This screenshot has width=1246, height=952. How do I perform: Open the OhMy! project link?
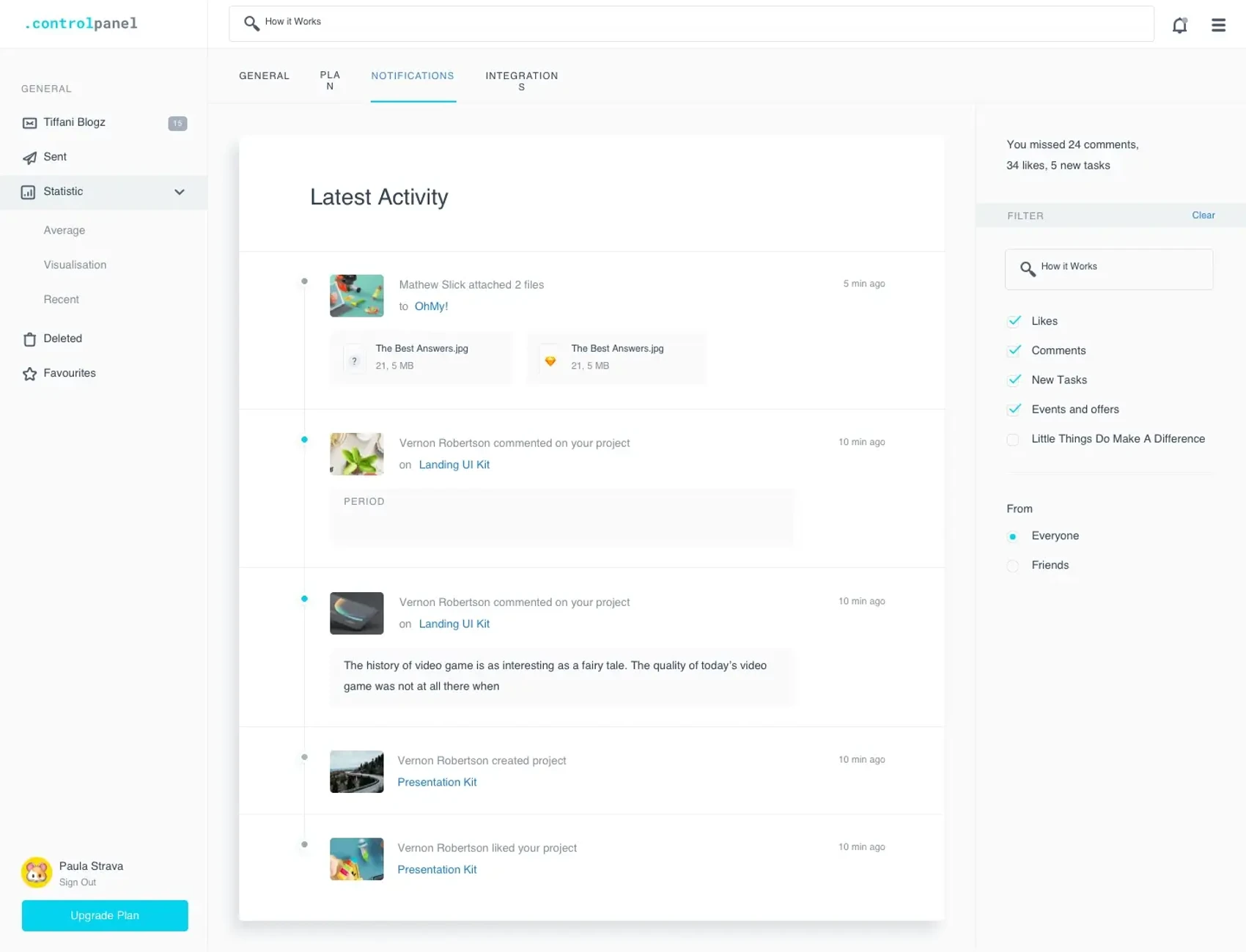click(x=431, y=306)
